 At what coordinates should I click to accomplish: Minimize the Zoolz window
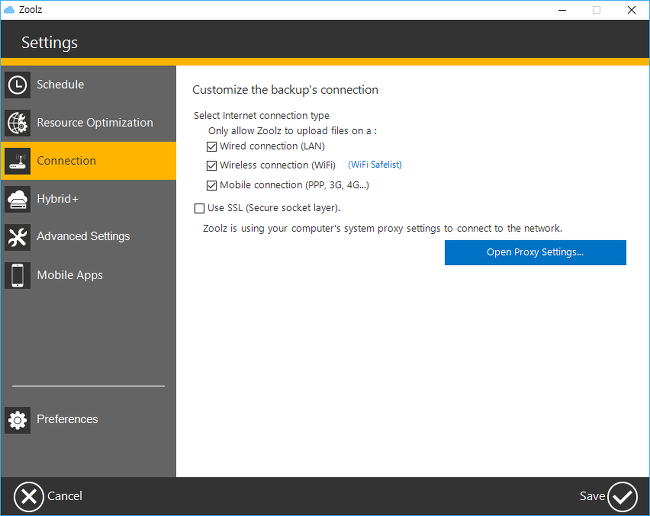[x=562, y=10]
